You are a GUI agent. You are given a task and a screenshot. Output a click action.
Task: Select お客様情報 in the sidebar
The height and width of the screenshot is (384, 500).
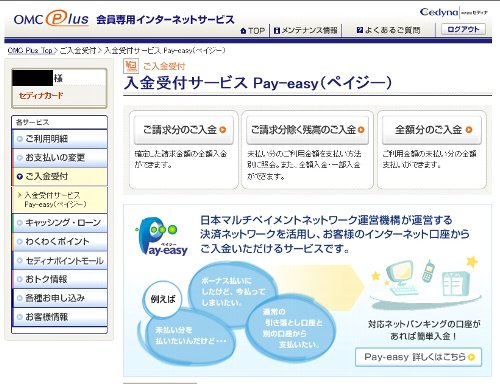60,316
